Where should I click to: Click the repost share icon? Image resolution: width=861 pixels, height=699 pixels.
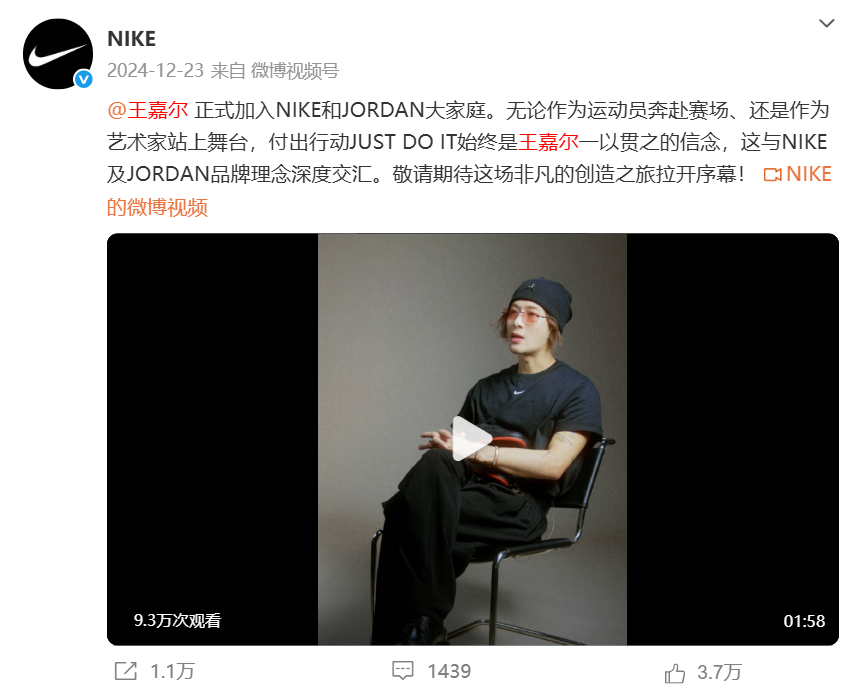click(x=126, y=671)
